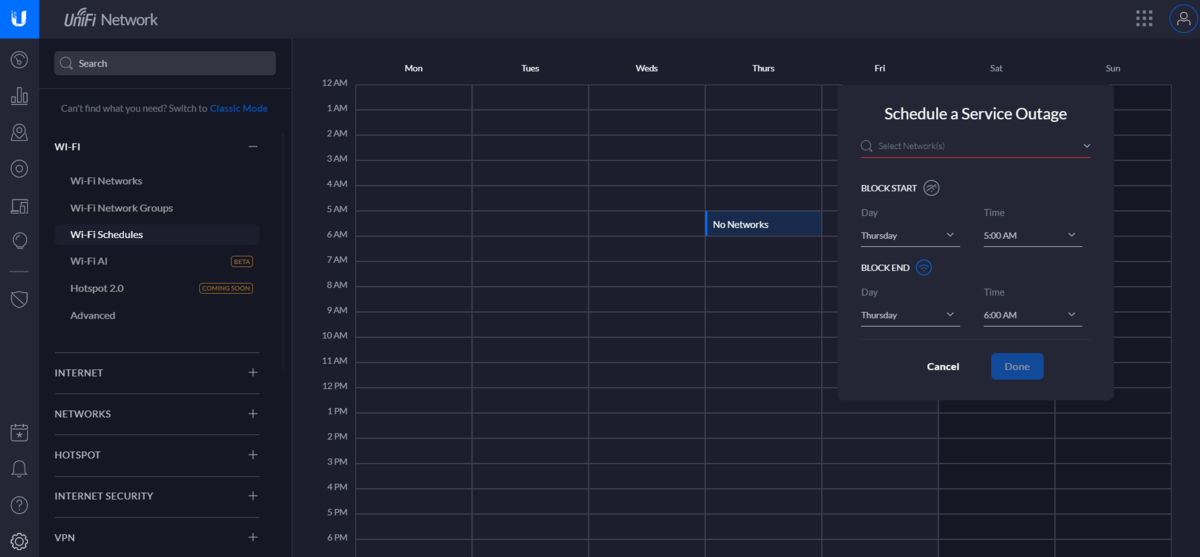Image resolution: width=1200 pixels, height=557 pixels.
Task: Click the Block Start Wi-Fi off icon
Action: point(931,188)
